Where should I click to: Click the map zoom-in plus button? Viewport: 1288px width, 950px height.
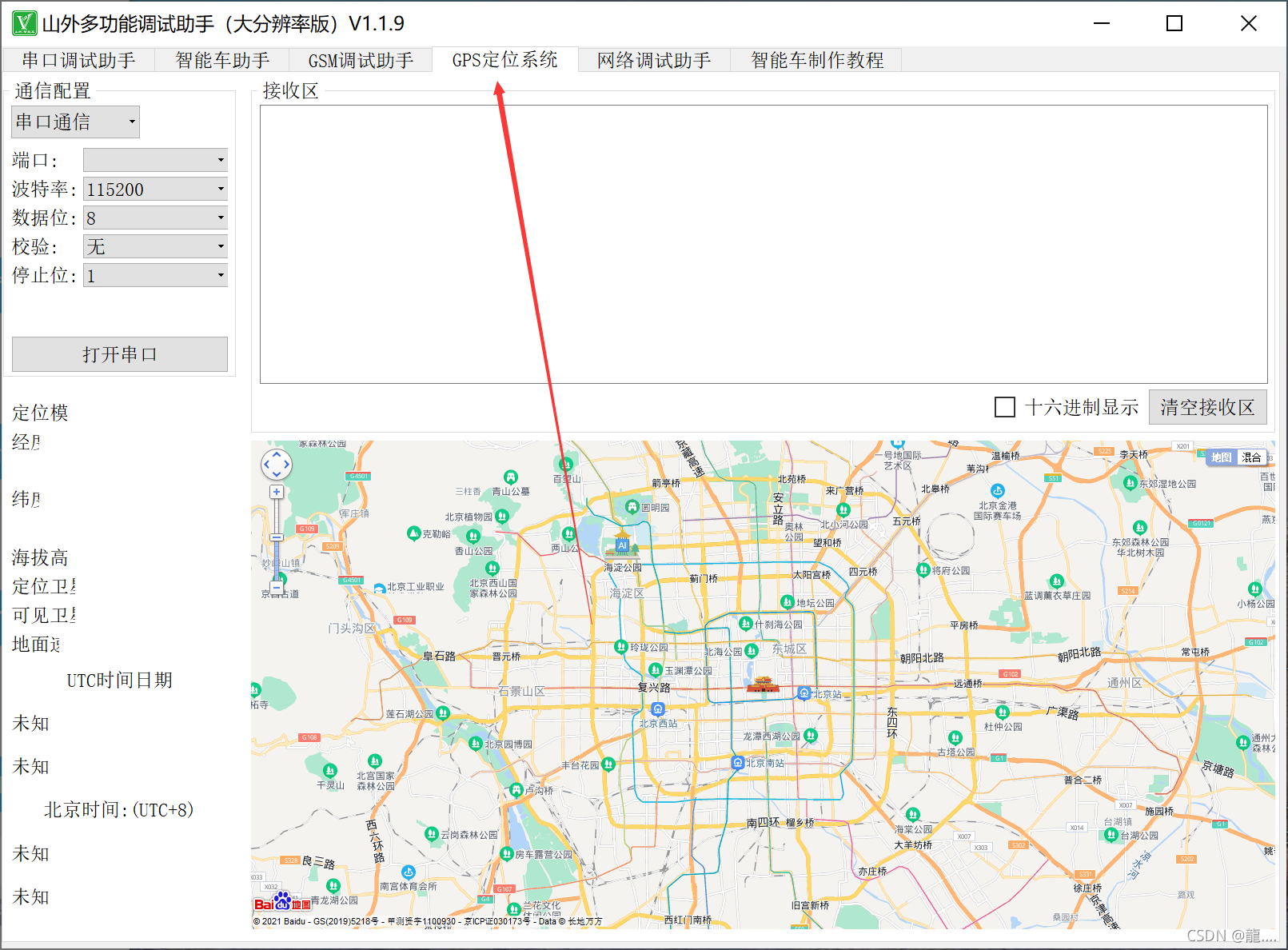[x=277, y=492]
